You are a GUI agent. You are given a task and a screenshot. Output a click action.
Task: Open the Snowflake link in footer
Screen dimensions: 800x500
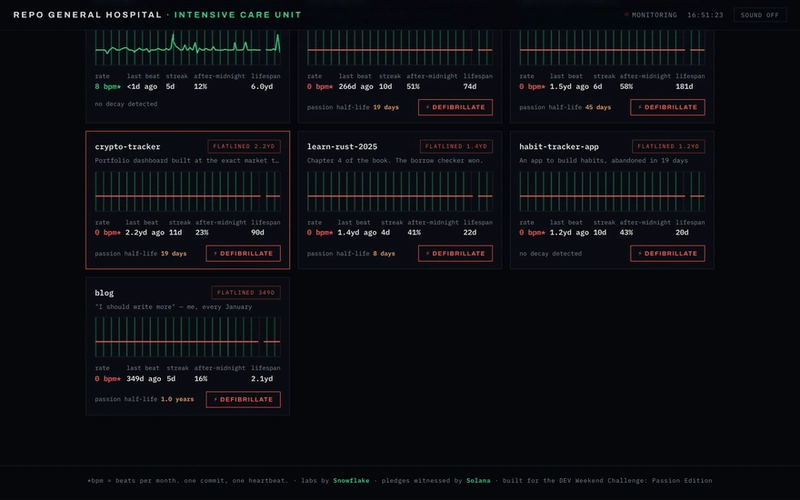pyautogui.click(x=351, y=481)
